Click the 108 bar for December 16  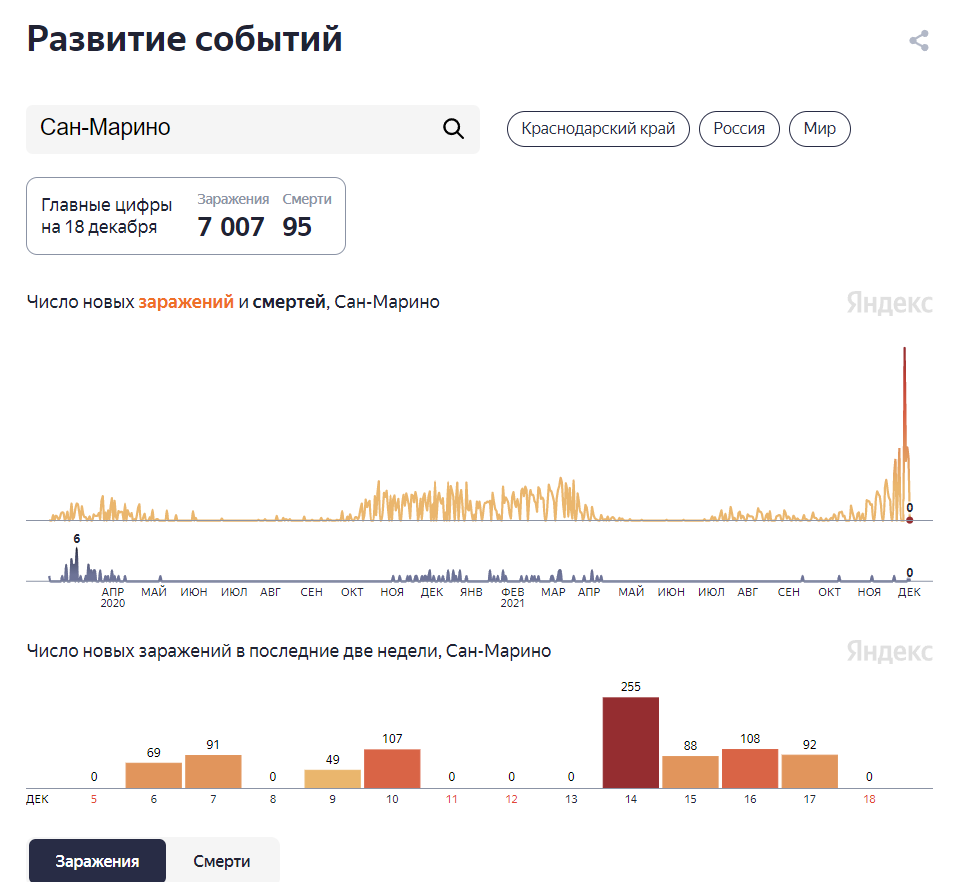click(x=750, y=769)
